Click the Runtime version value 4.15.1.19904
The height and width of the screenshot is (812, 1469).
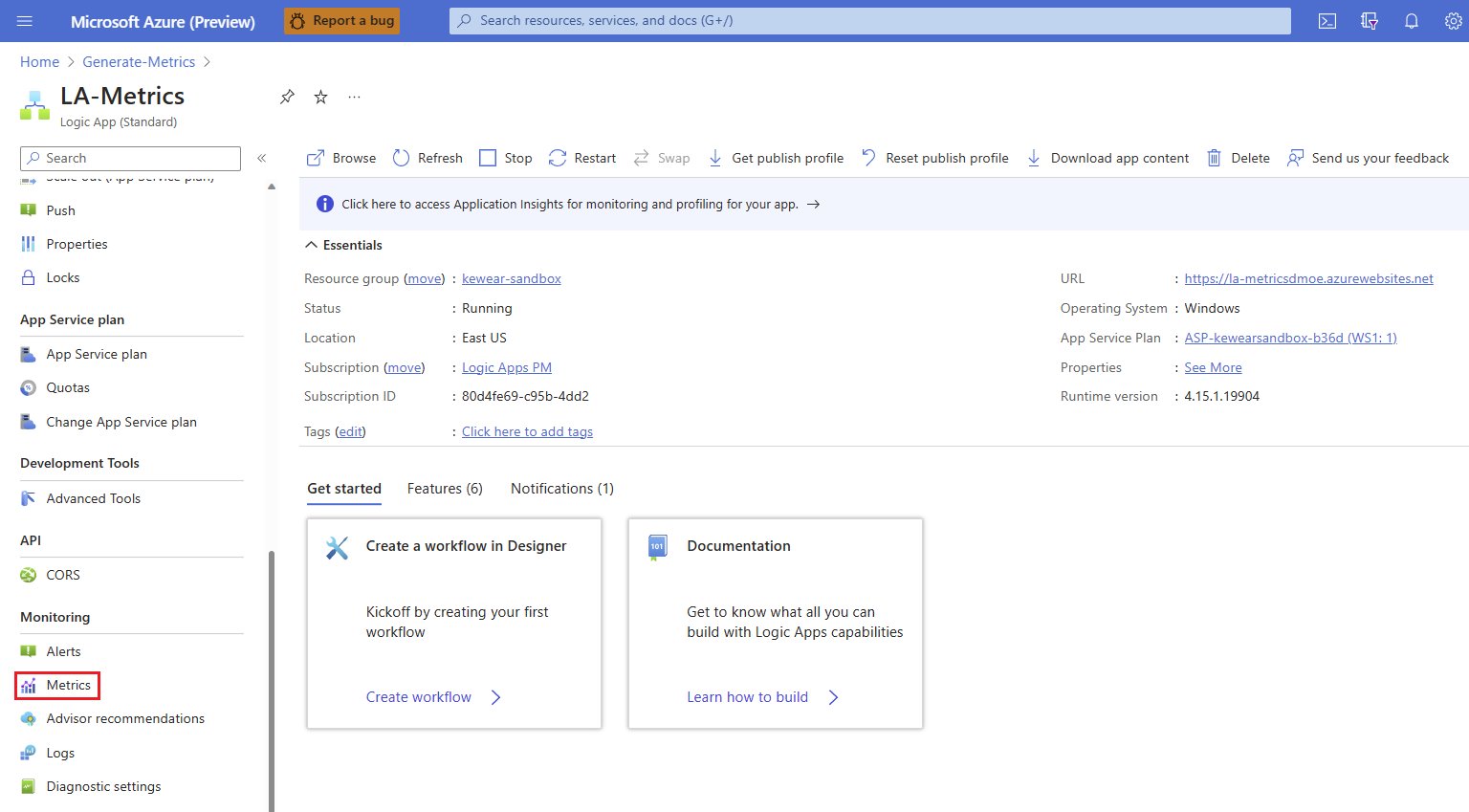tap(1221, 396)
